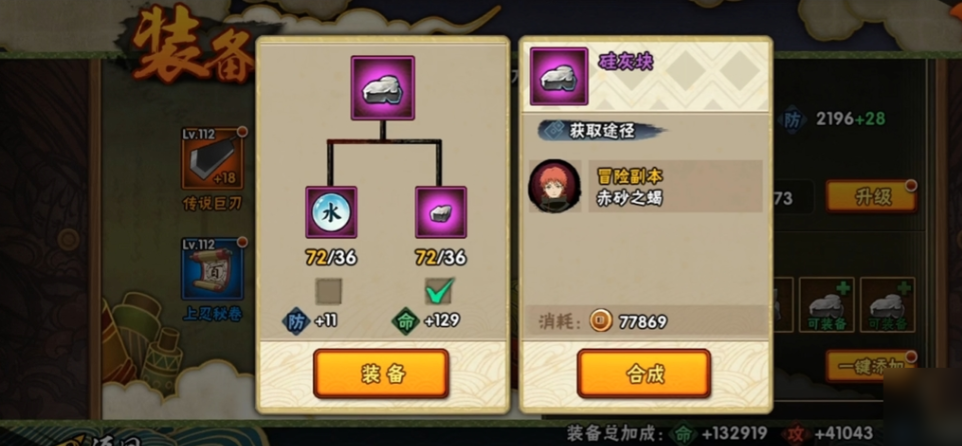
Task: Tap the 赤砂之蝎 character portrait
Action: coord(555,186)
